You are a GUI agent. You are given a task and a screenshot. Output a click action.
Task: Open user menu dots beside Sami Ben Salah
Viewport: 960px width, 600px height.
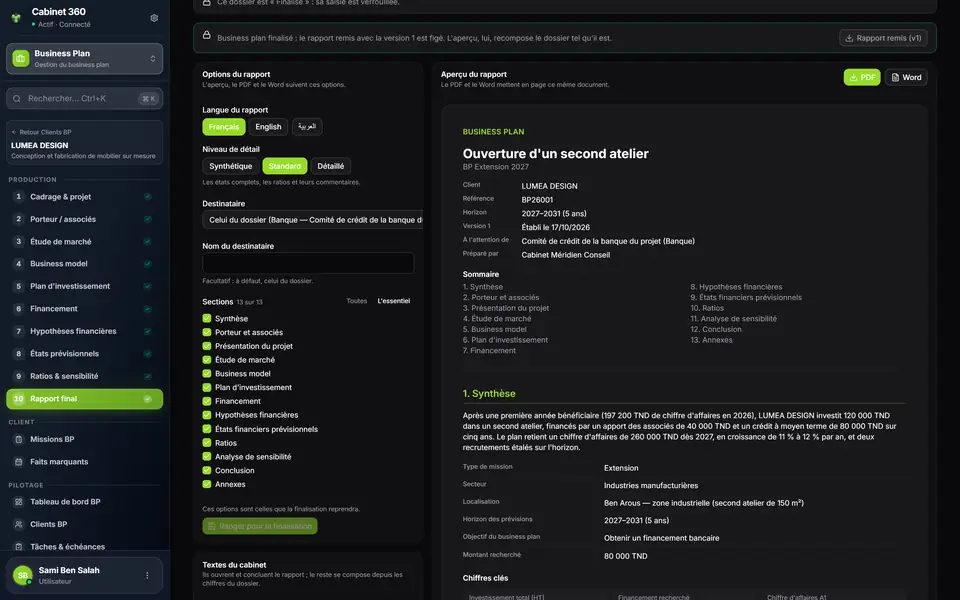(147, 575)
